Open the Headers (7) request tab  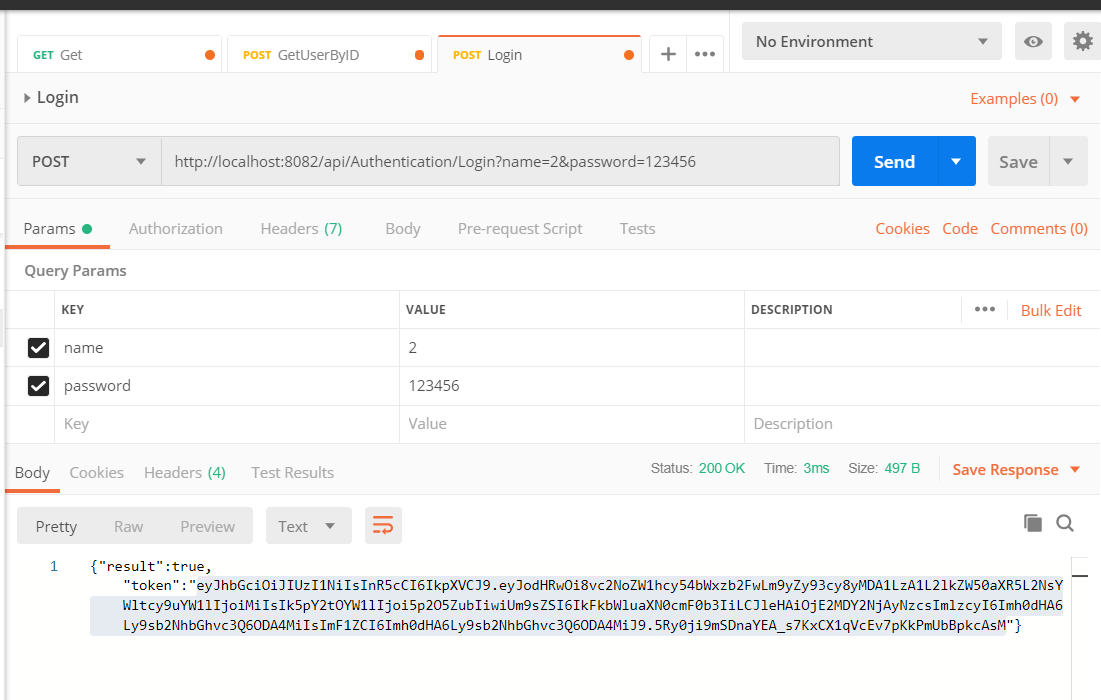tap(301, 229)
